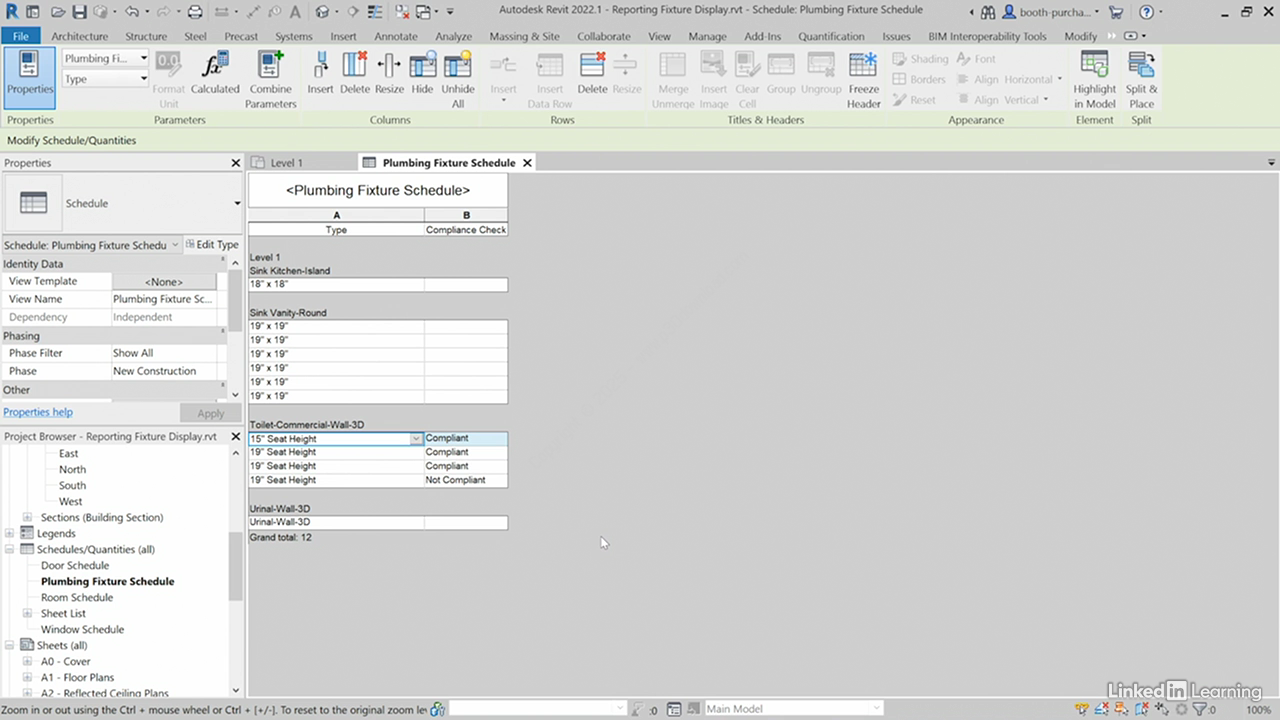Open the File menu
Screen dimensions: 1280x720
click(20, 36)
